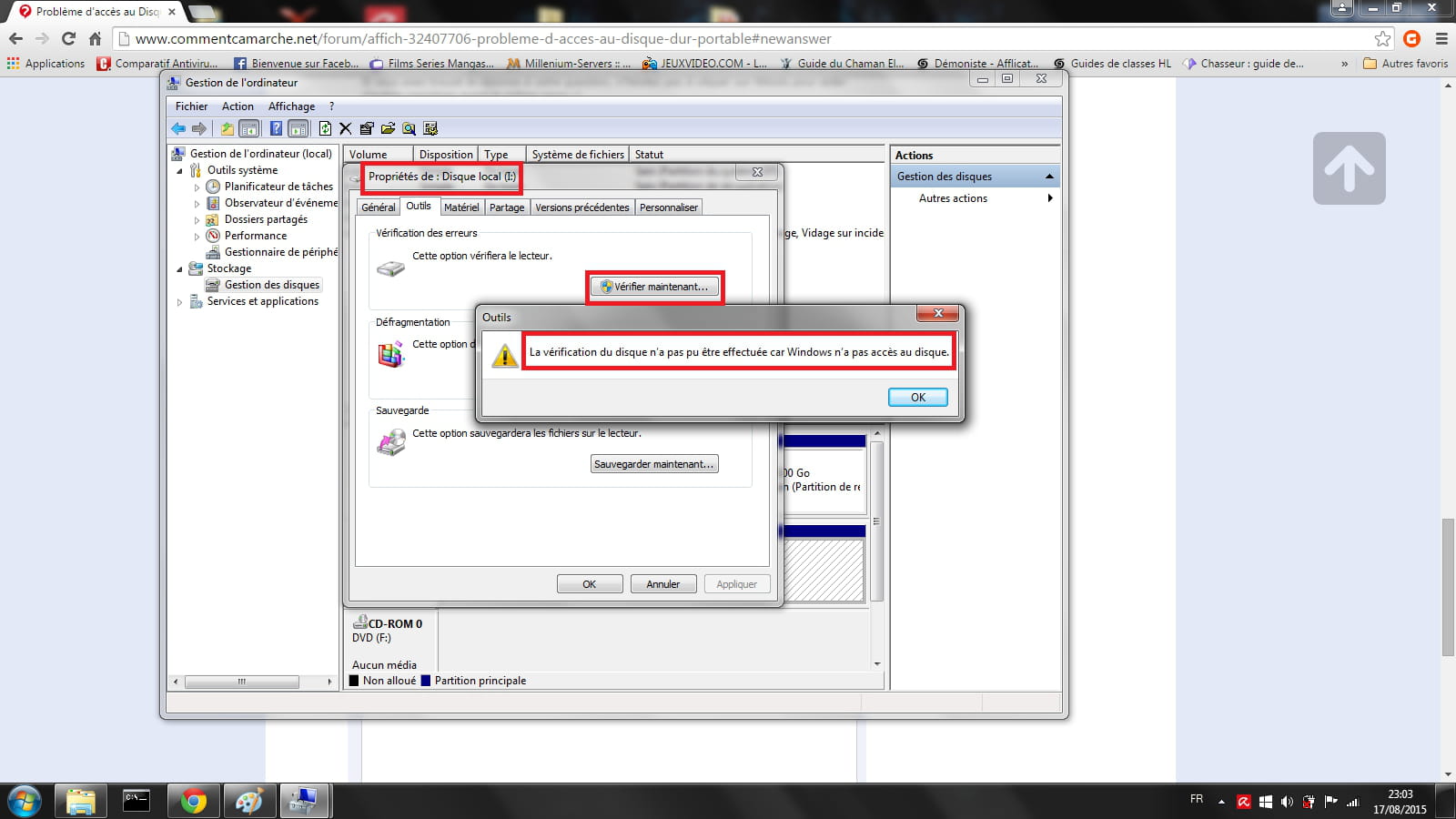The width and height of the screenshot is (1456, 819).
Task: Click the open folder toolbar icon
Action: point(388,128)
